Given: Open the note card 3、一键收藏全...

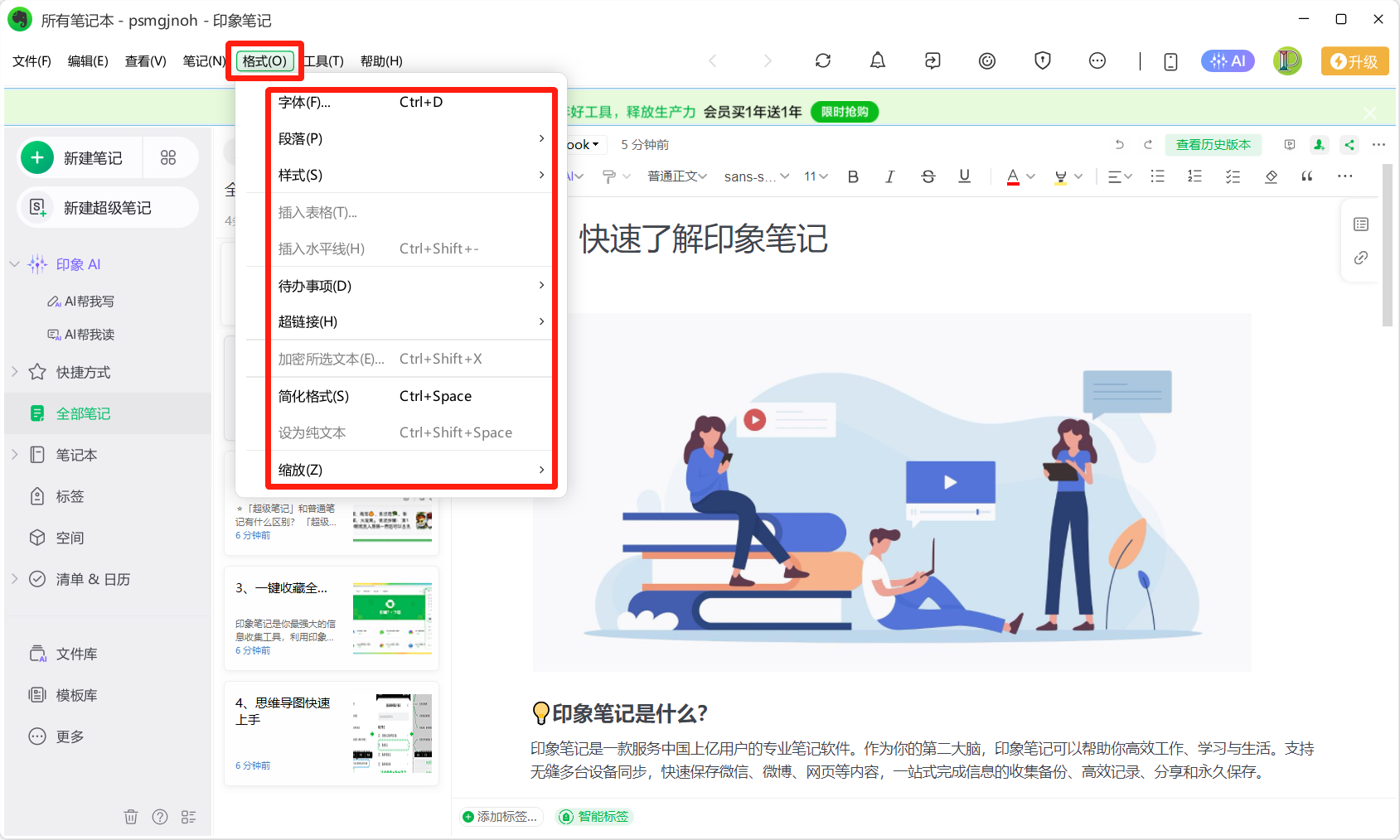Looking at the screenshot, I should [332, 619].
